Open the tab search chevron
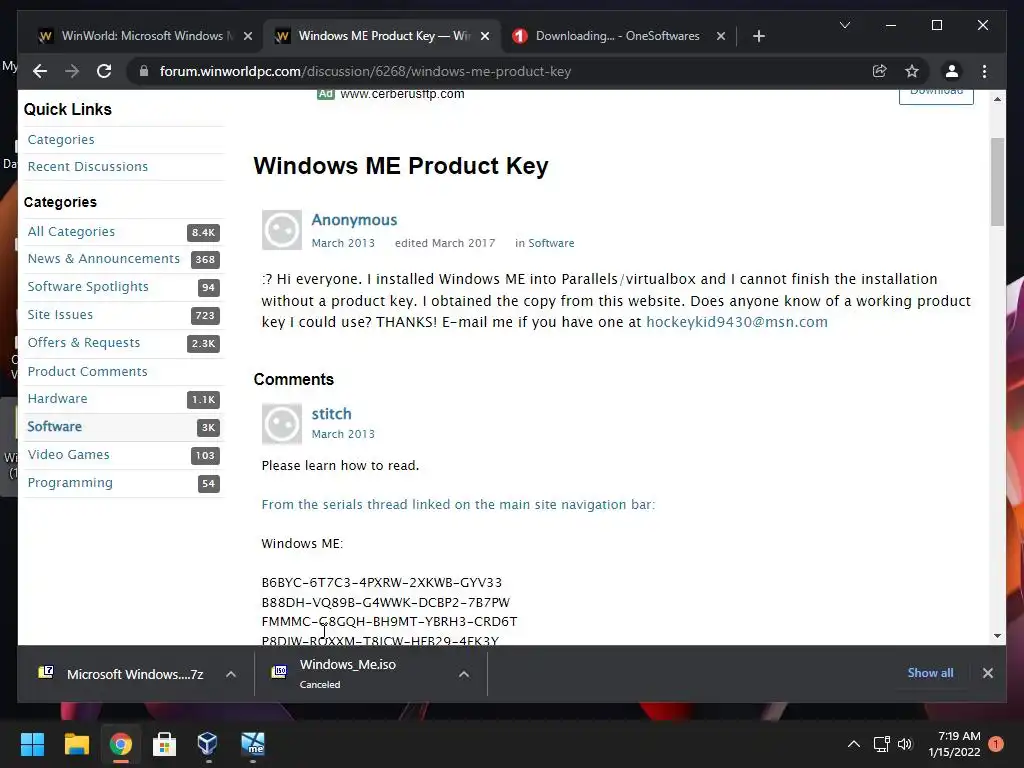This screenshot has width=1024, height=768. click(844, 25)
